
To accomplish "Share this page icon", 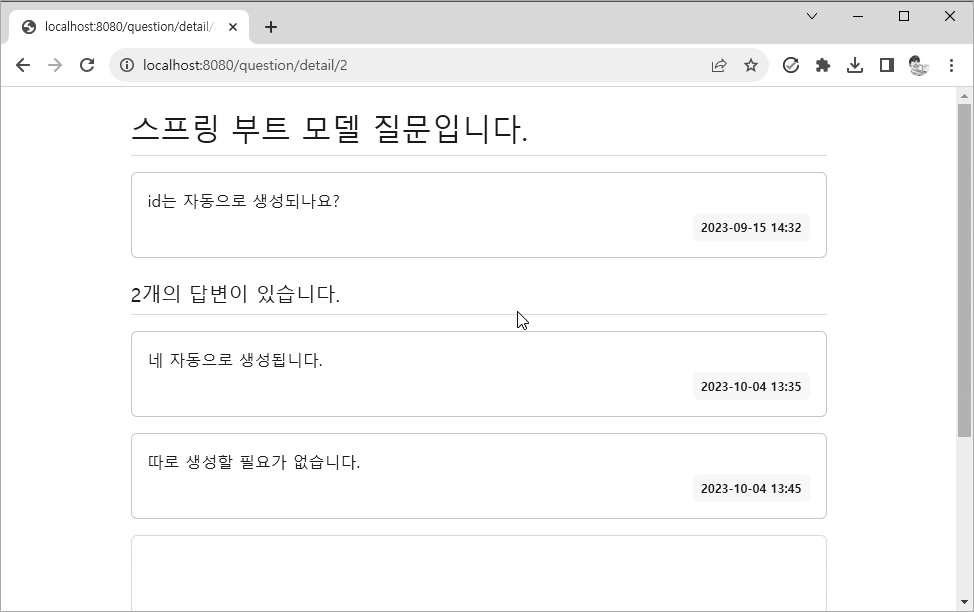I will pyautogui.click(x=719, y=65).
